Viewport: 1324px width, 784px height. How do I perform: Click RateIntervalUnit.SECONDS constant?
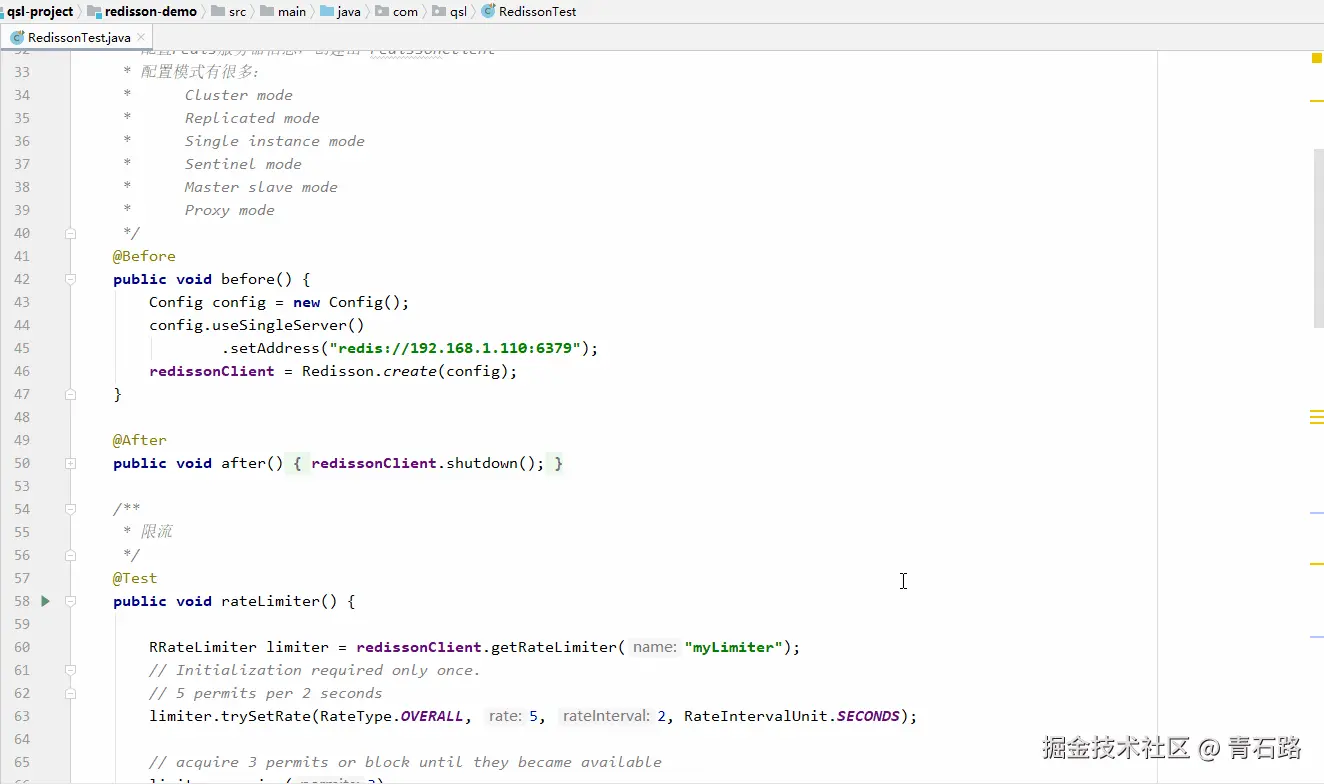pyautogui.click(x=792, y=716)
